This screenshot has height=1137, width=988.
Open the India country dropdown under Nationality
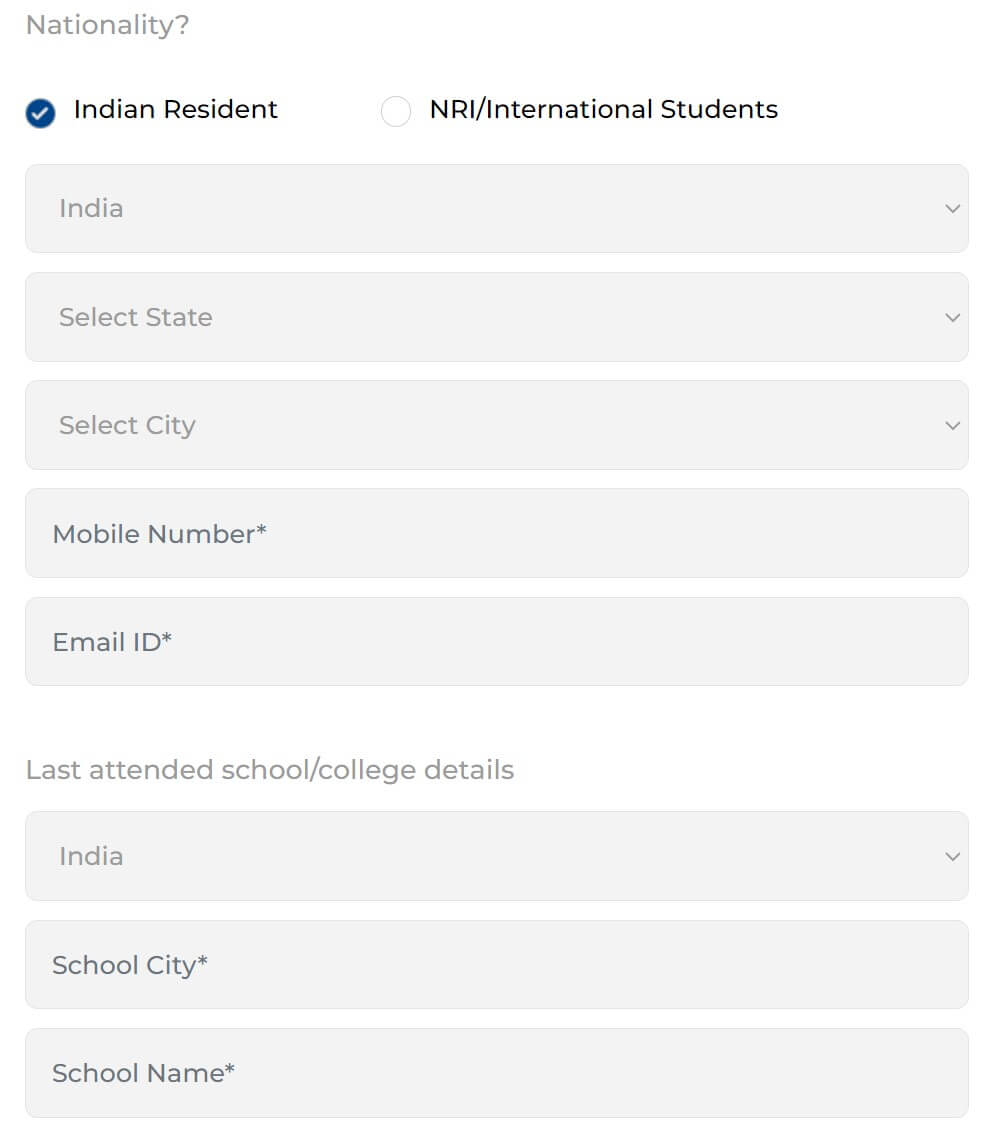497,209
